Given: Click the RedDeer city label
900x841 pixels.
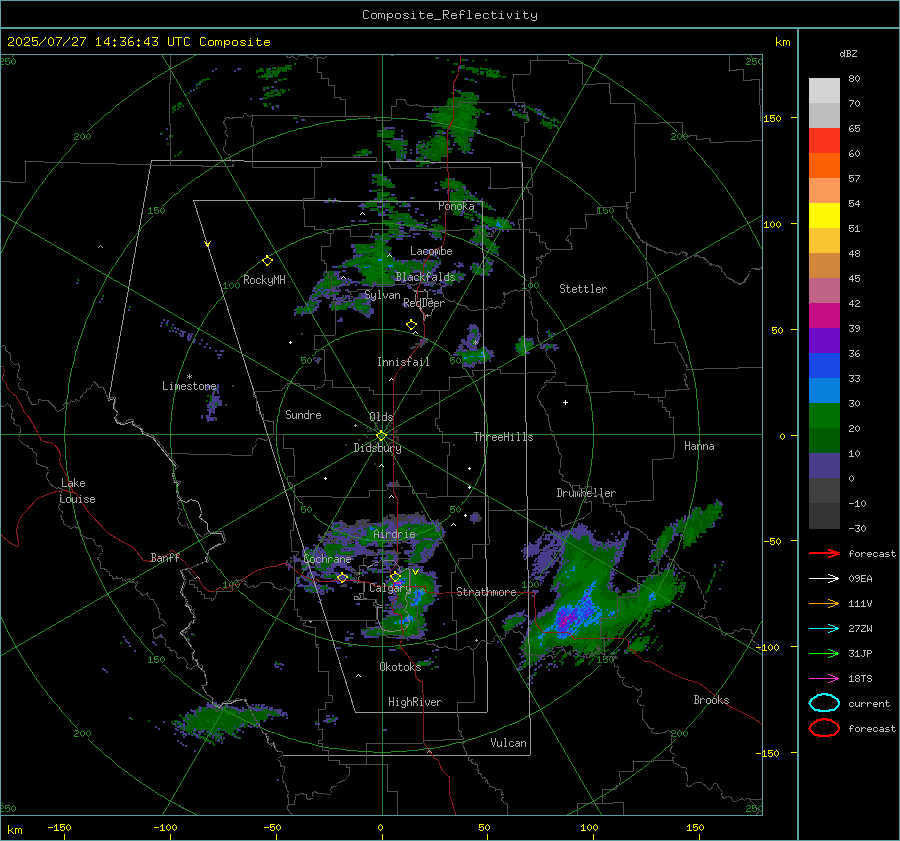Looking at the screenshot, I should pyautogui.click(x=424, y=303).
